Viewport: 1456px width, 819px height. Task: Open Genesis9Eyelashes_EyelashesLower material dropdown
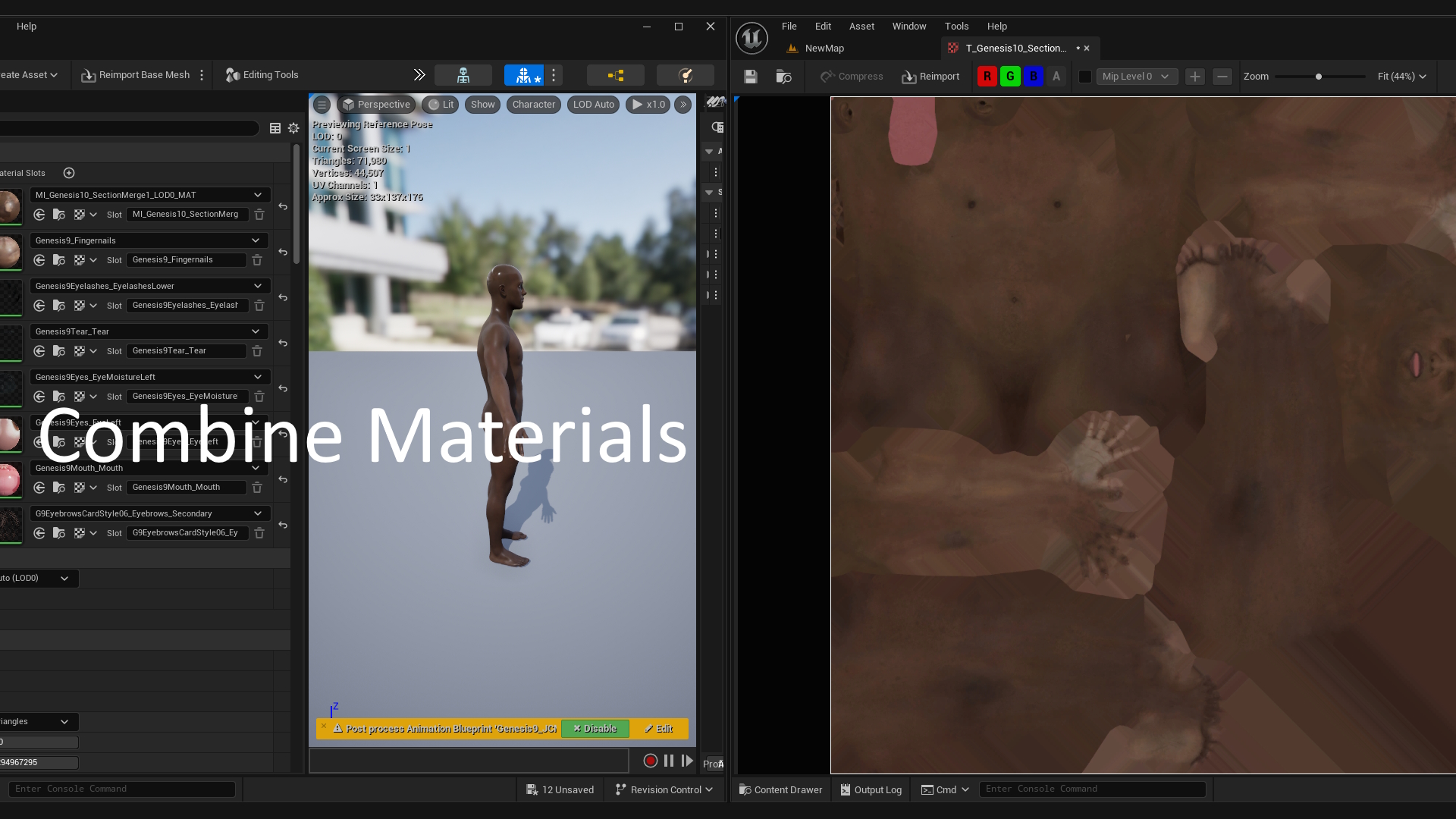click(149, 286)
